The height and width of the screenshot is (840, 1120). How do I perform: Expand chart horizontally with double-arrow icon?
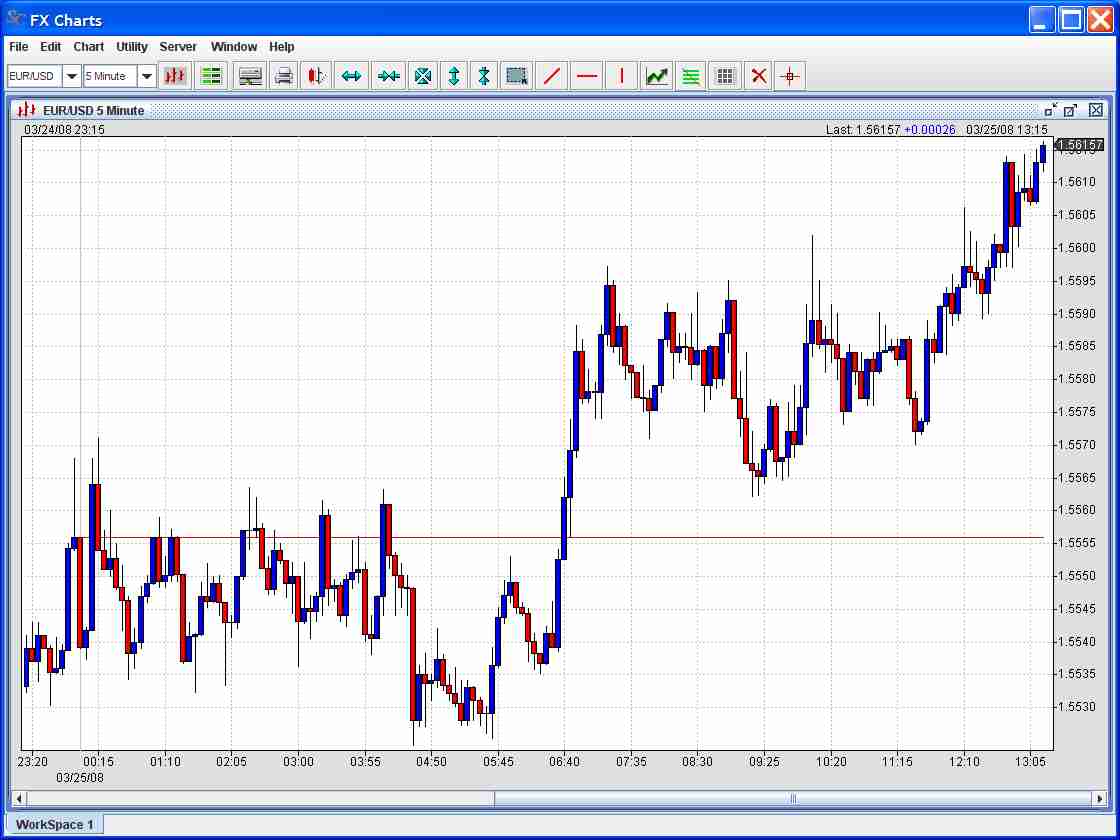[351, 76]
